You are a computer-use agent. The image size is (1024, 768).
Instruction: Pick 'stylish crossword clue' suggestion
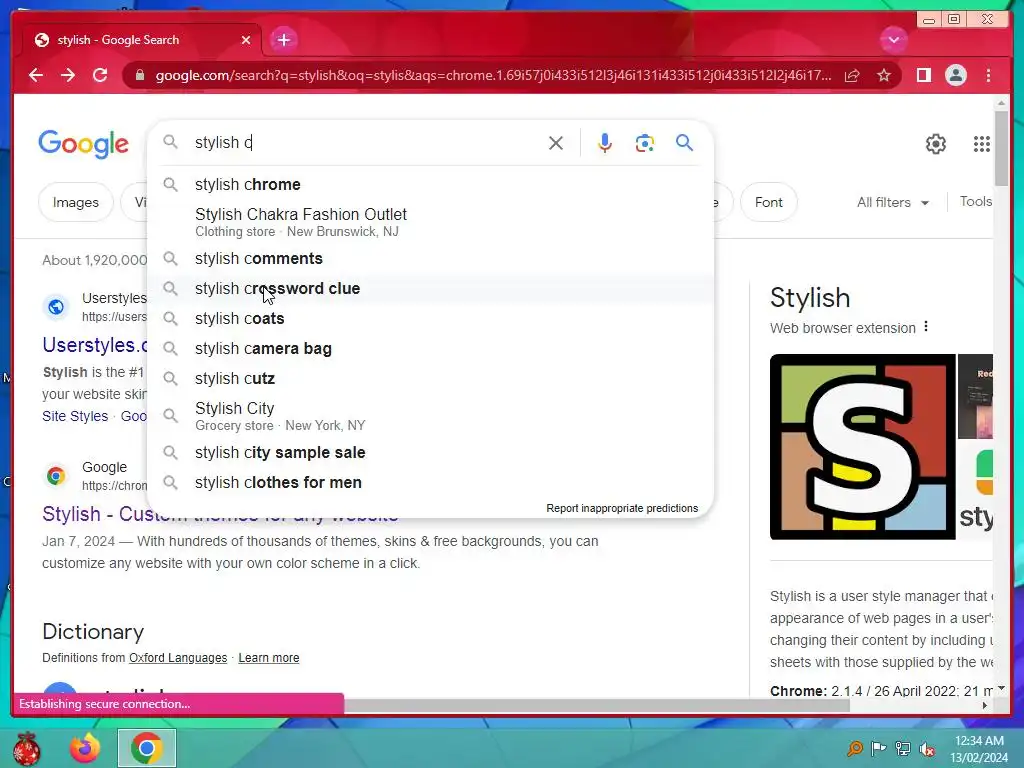point(430,289)
